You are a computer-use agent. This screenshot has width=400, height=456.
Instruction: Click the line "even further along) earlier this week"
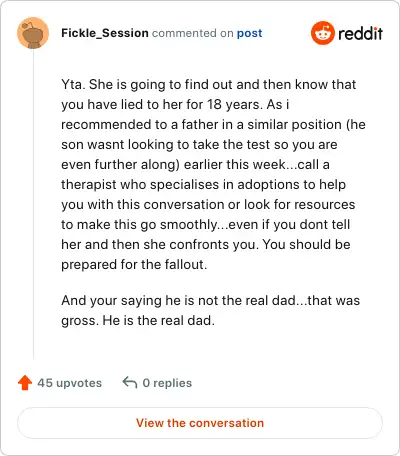[195, 164]
